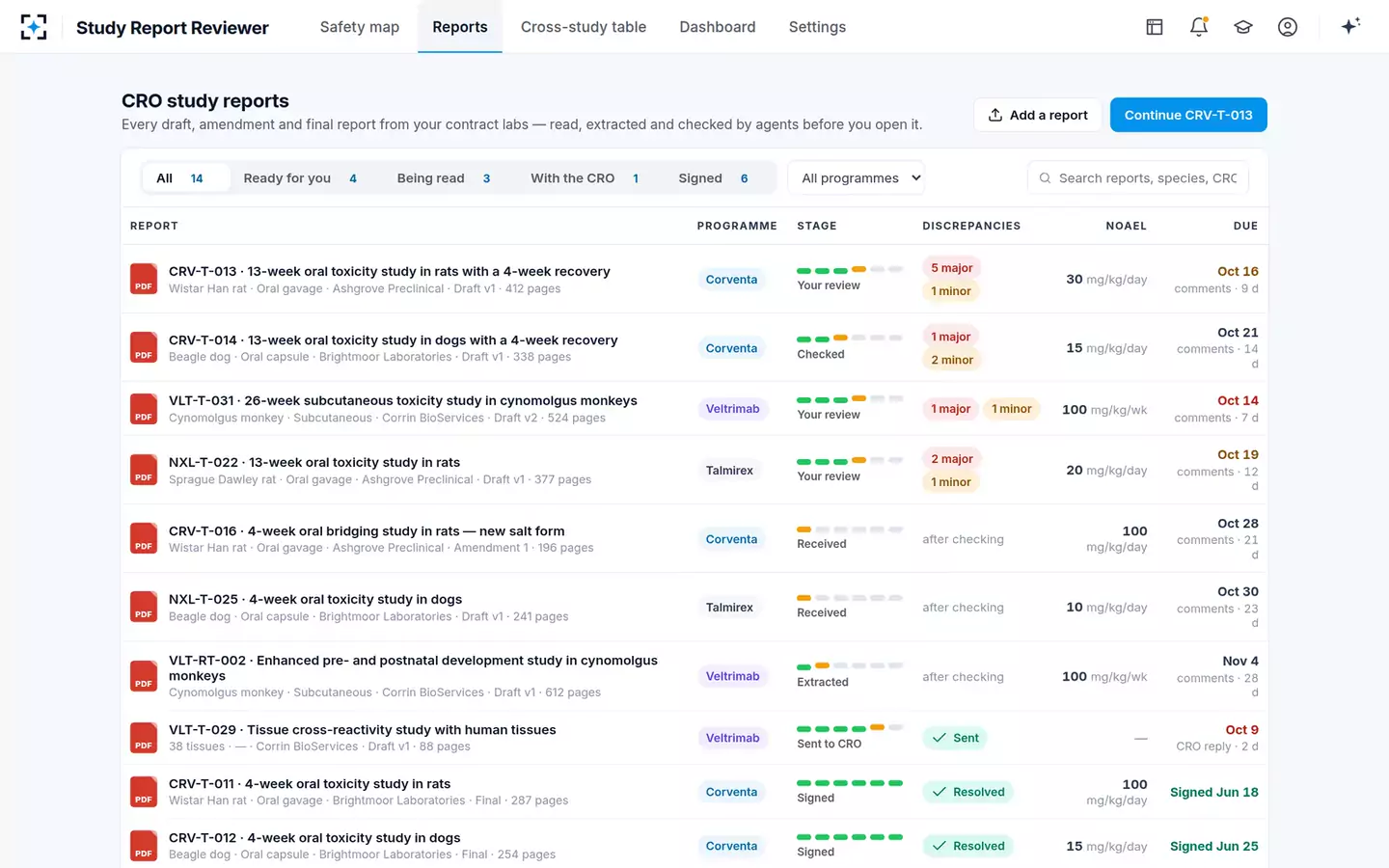1389x868 pixels.
Task: Open the PDF icon for CRV-T-016
Action: pyautogui.click(x=144, y=538)
